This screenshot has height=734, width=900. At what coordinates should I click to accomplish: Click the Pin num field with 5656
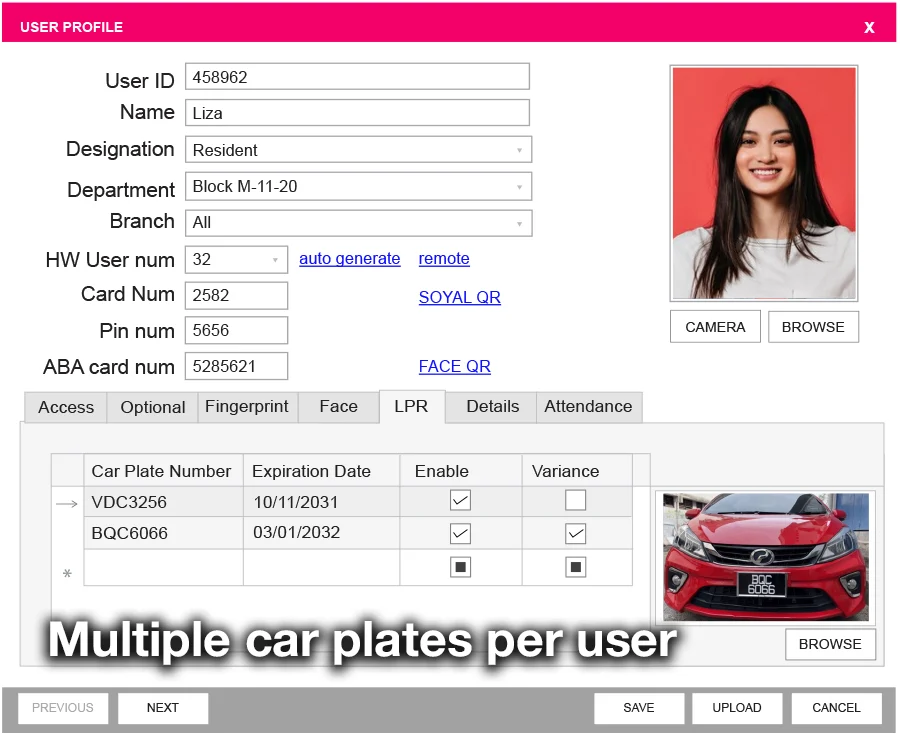[236, 331]
